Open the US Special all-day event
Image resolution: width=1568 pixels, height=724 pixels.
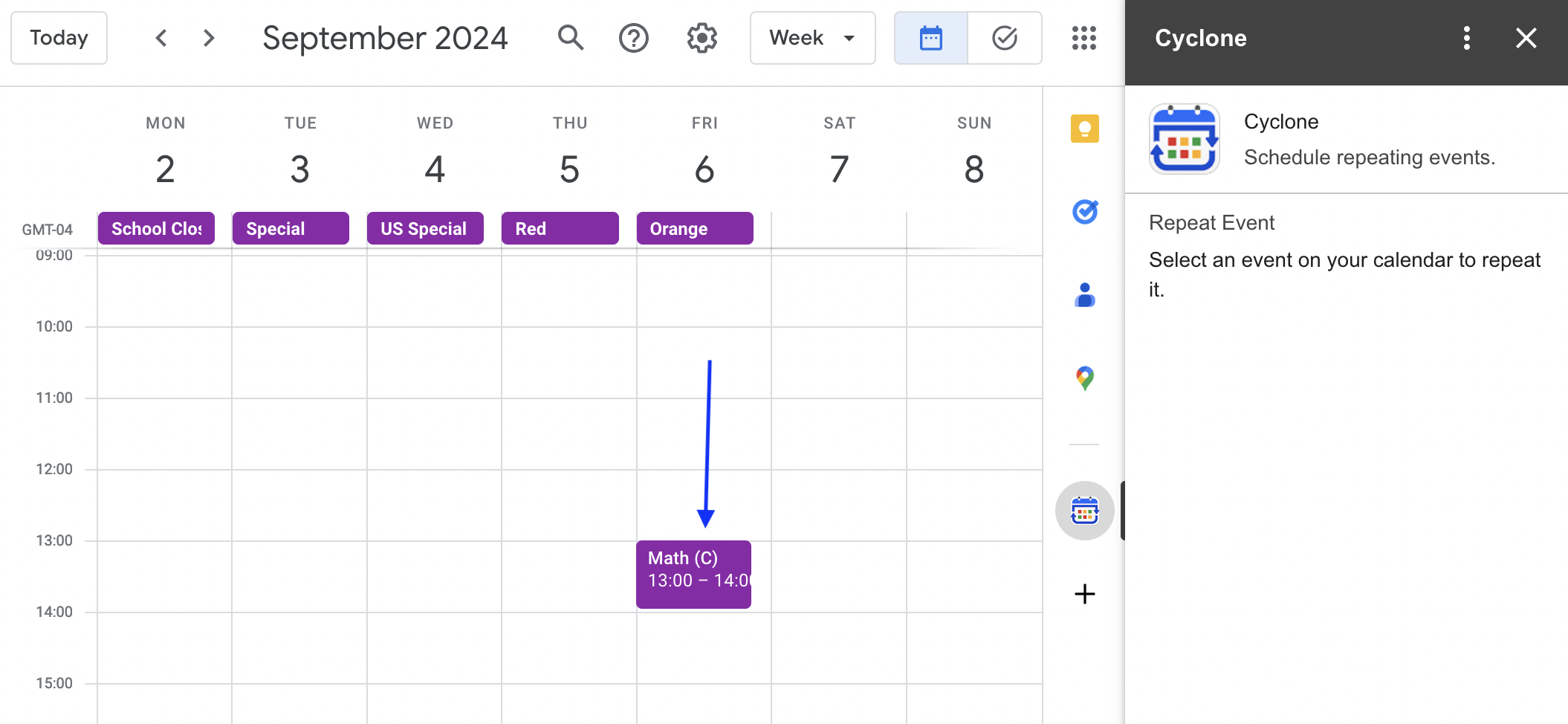pyautogui.click(x=425, y=228)
